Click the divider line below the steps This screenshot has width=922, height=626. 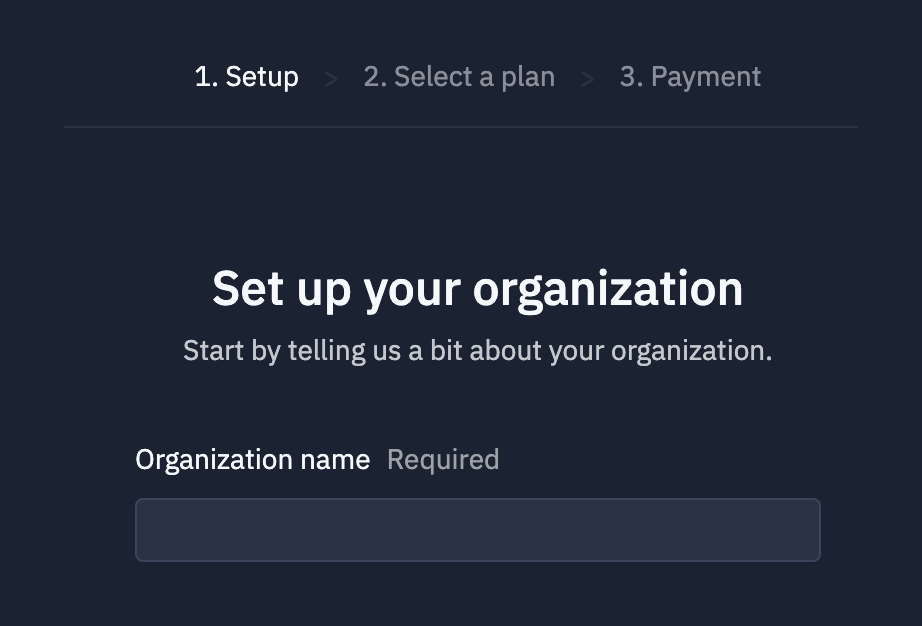click(x=461, y=127)
